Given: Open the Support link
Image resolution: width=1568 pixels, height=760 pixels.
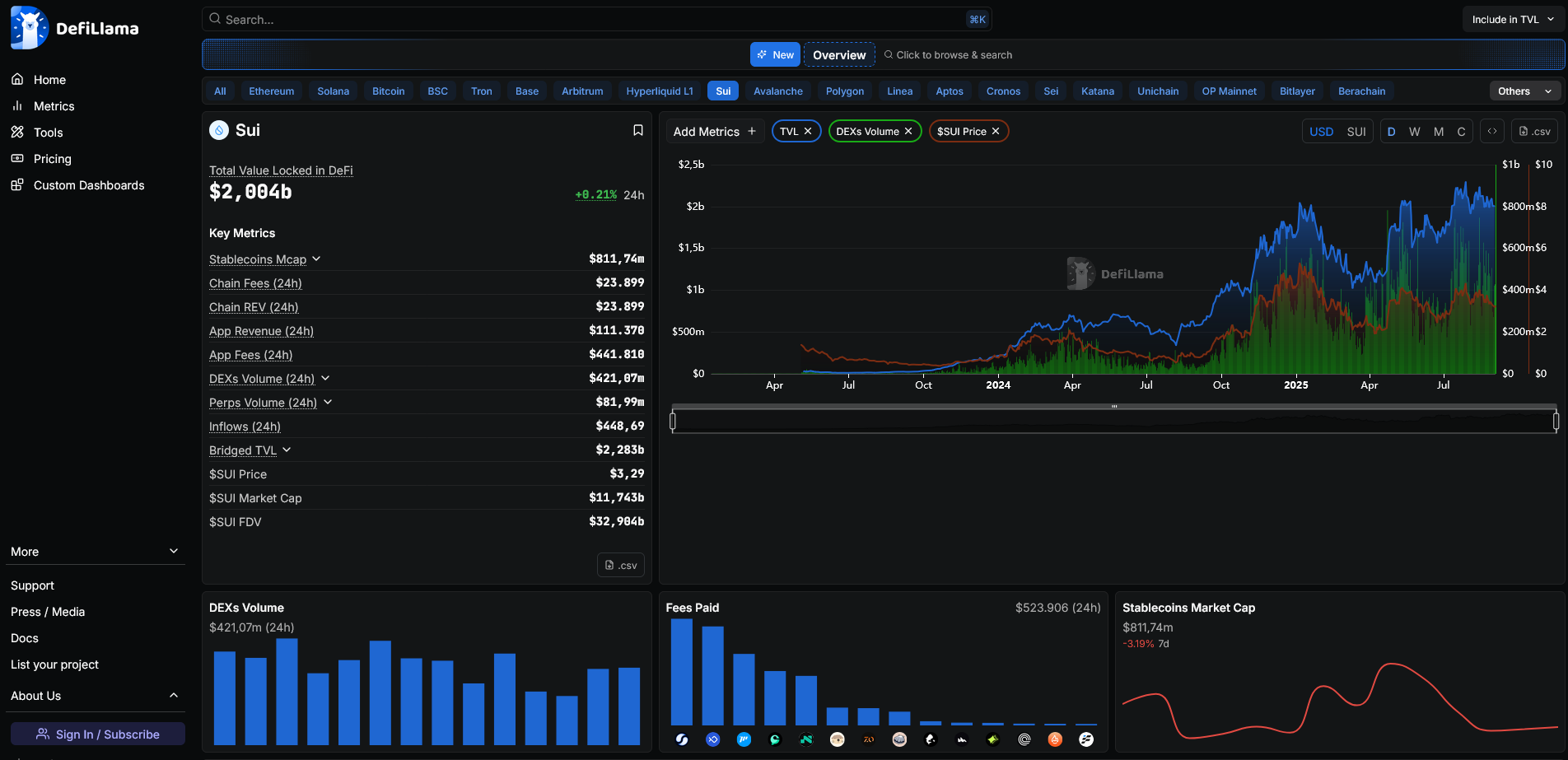Looking at the screenshot, I should click(32, 585).
